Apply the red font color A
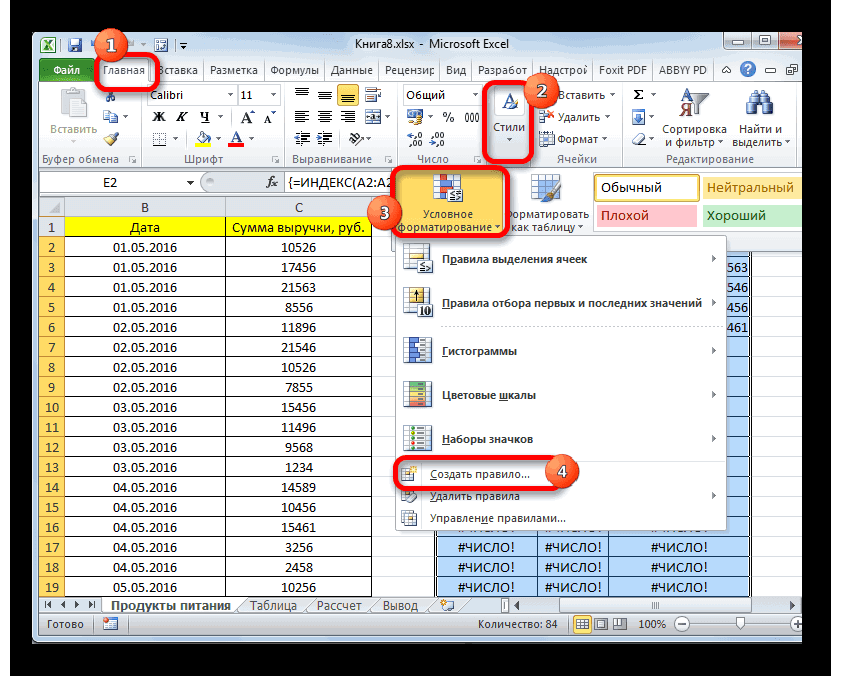The image size is (859, 676). [x=237, y=139]
